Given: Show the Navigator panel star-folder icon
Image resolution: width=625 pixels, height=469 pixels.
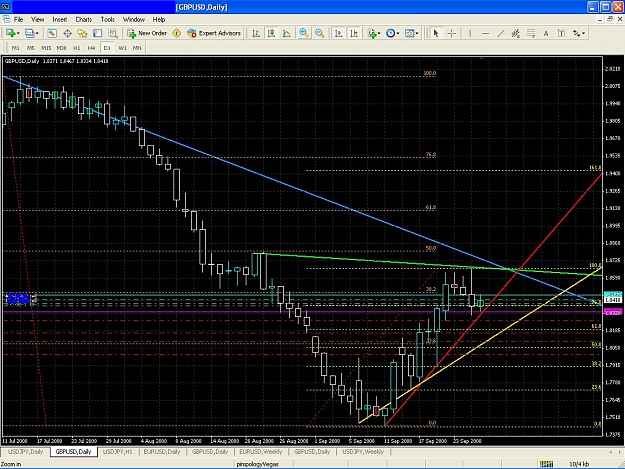Looking at the screenshot, I should (x=82, y=33).
